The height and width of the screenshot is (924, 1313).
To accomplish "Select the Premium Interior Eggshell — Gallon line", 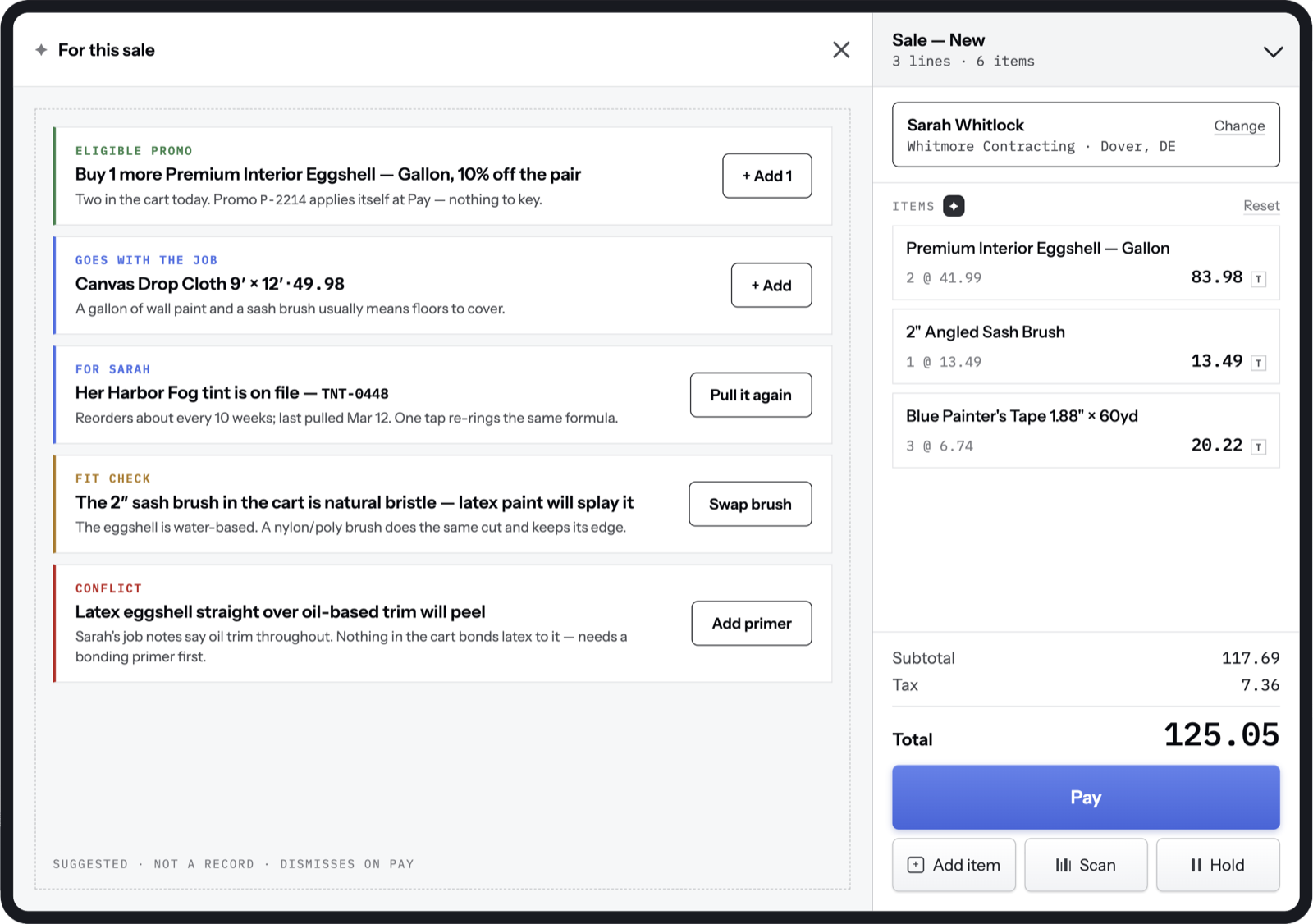I will tap(1086, 263).
